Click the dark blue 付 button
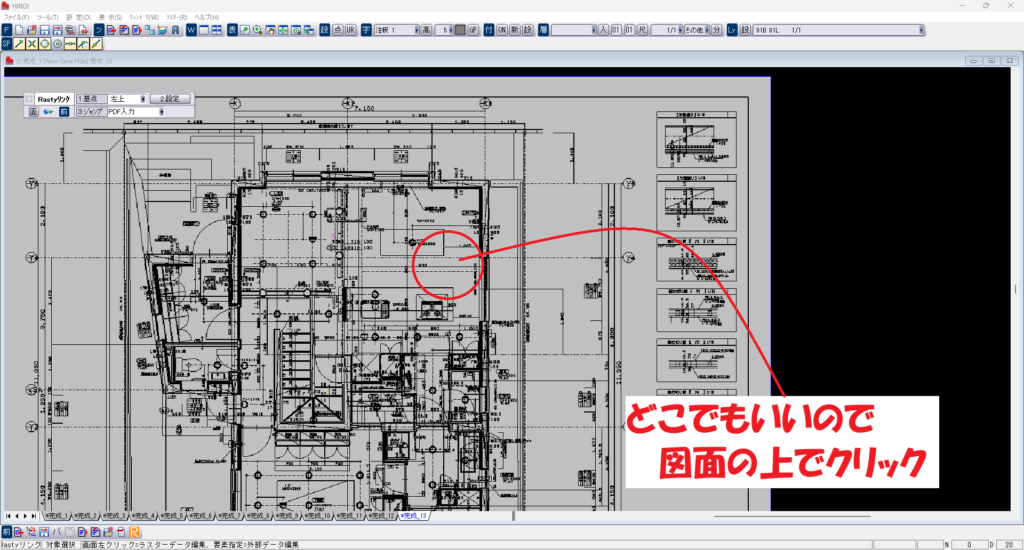1024x550 pixels. tap(488, 30)
